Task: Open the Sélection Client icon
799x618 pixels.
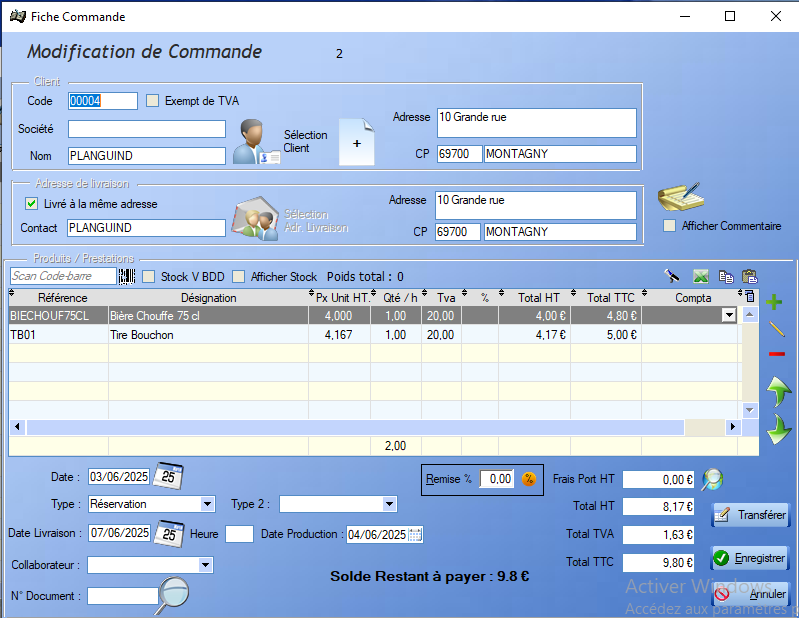Action: [255, 142]
